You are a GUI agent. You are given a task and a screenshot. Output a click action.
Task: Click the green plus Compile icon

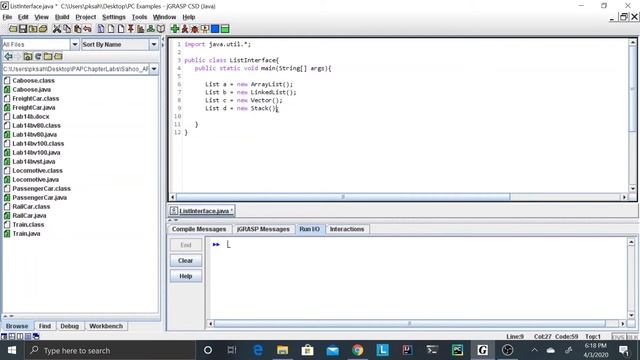pyautogui.click(x=175, y=29)
